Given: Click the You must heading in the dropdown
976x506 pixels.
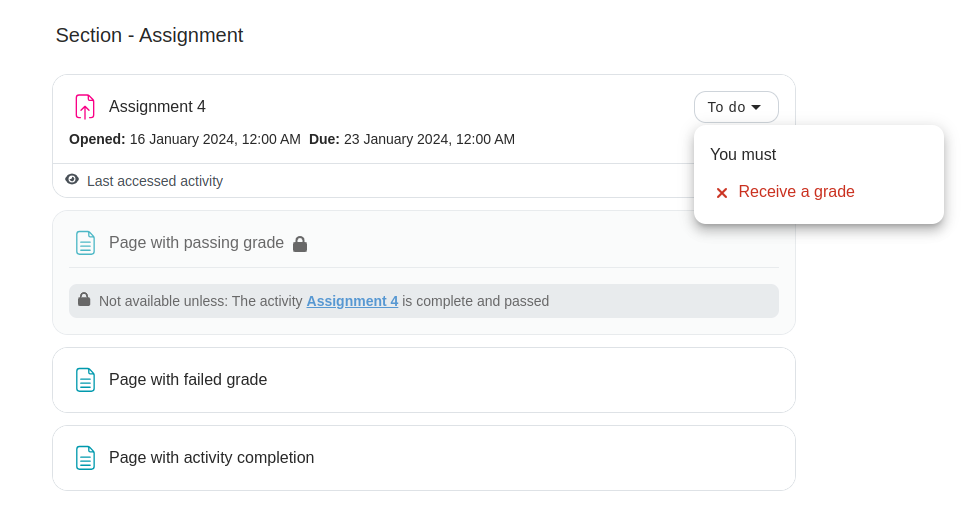Looking at the screenshot, I should 743,154.
